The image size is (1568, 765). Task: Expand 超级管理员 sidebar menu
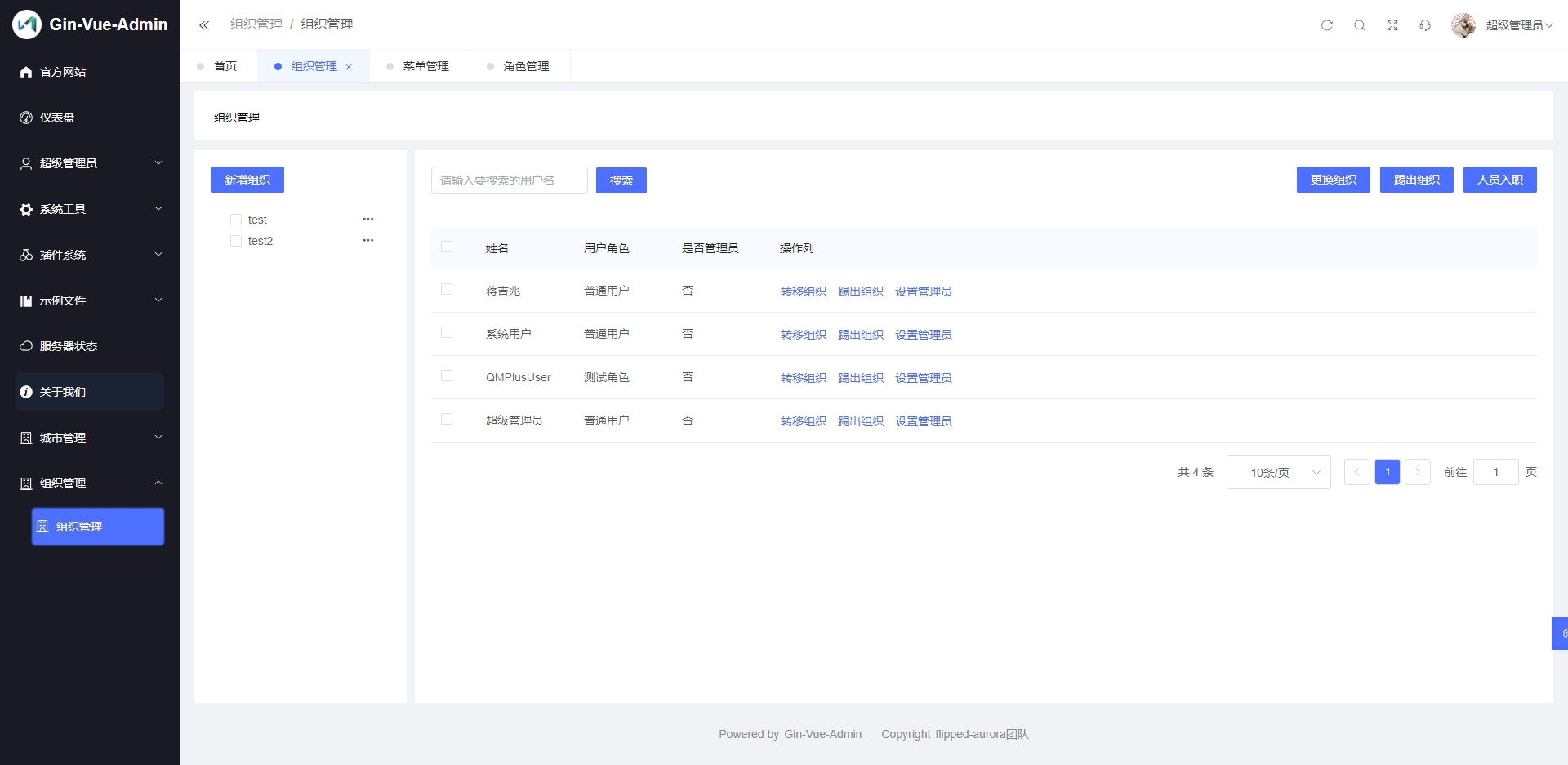[x=90, y=163]
